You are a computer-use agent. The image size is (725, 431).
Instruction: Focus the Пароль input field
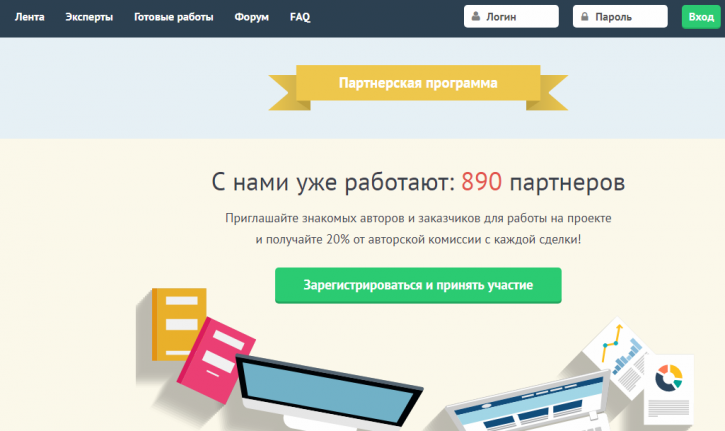620,17
